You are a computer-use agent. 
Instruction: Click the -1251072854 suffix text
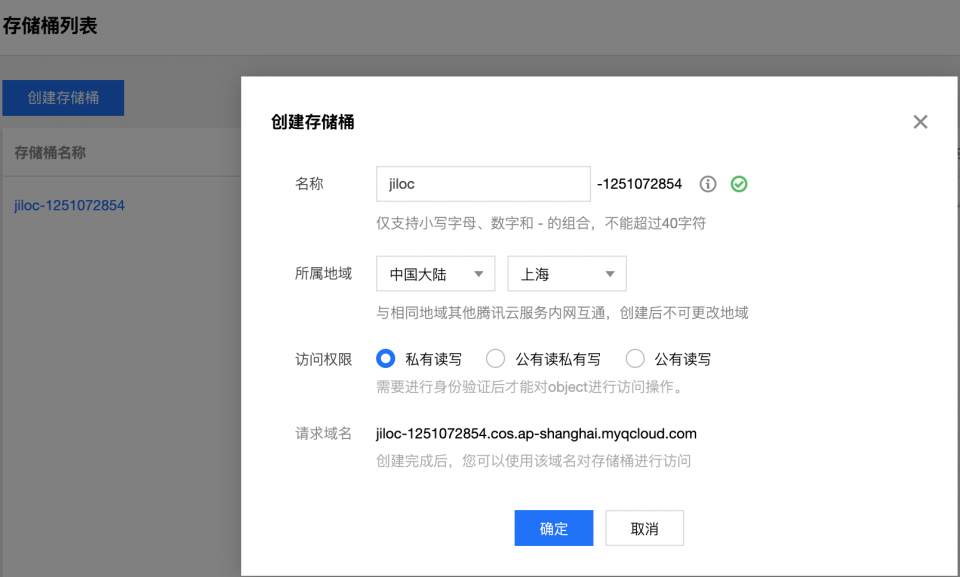pos(639,184)
